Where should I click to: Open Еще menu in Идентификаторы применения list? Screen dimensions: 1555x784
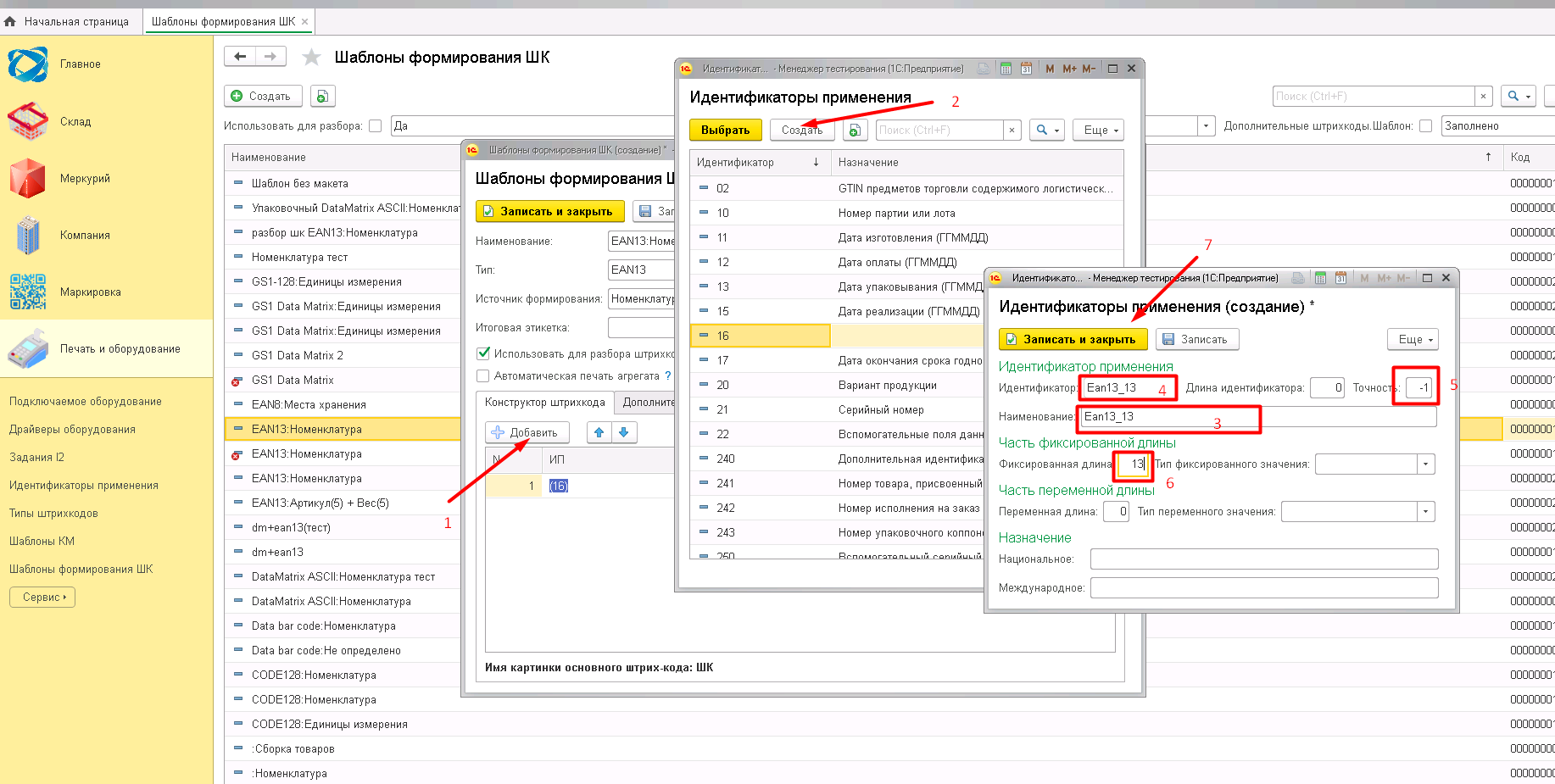pos(1098,130)
